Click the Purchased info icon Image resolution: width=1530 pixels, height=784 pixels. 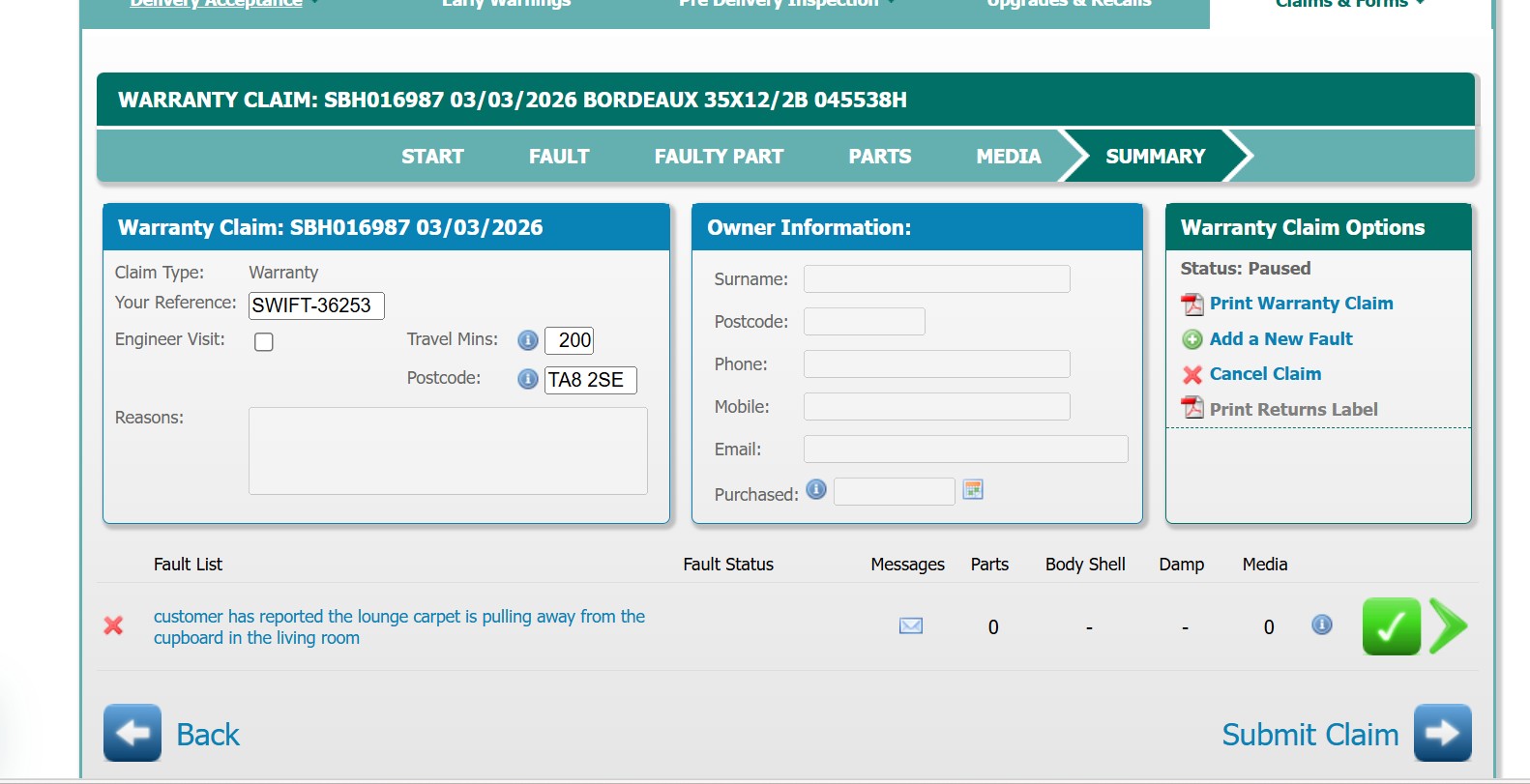click(x=816, y=490)
